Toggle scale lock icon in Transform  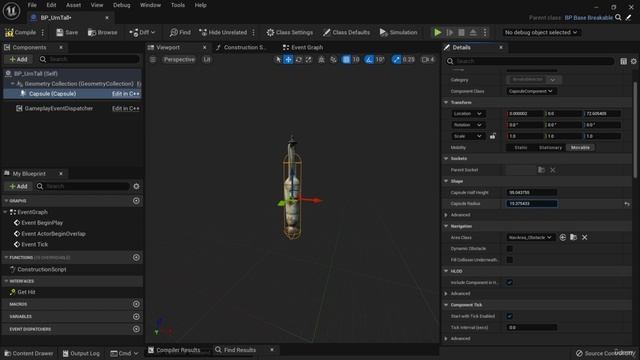point(493,136)
